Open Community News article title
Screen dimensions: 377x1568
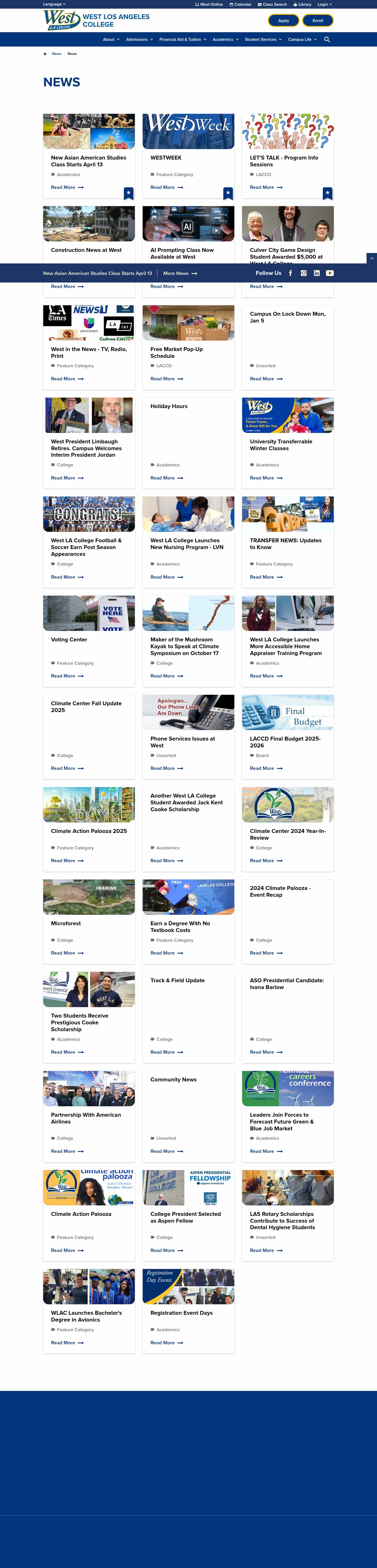coord(174,1079)
